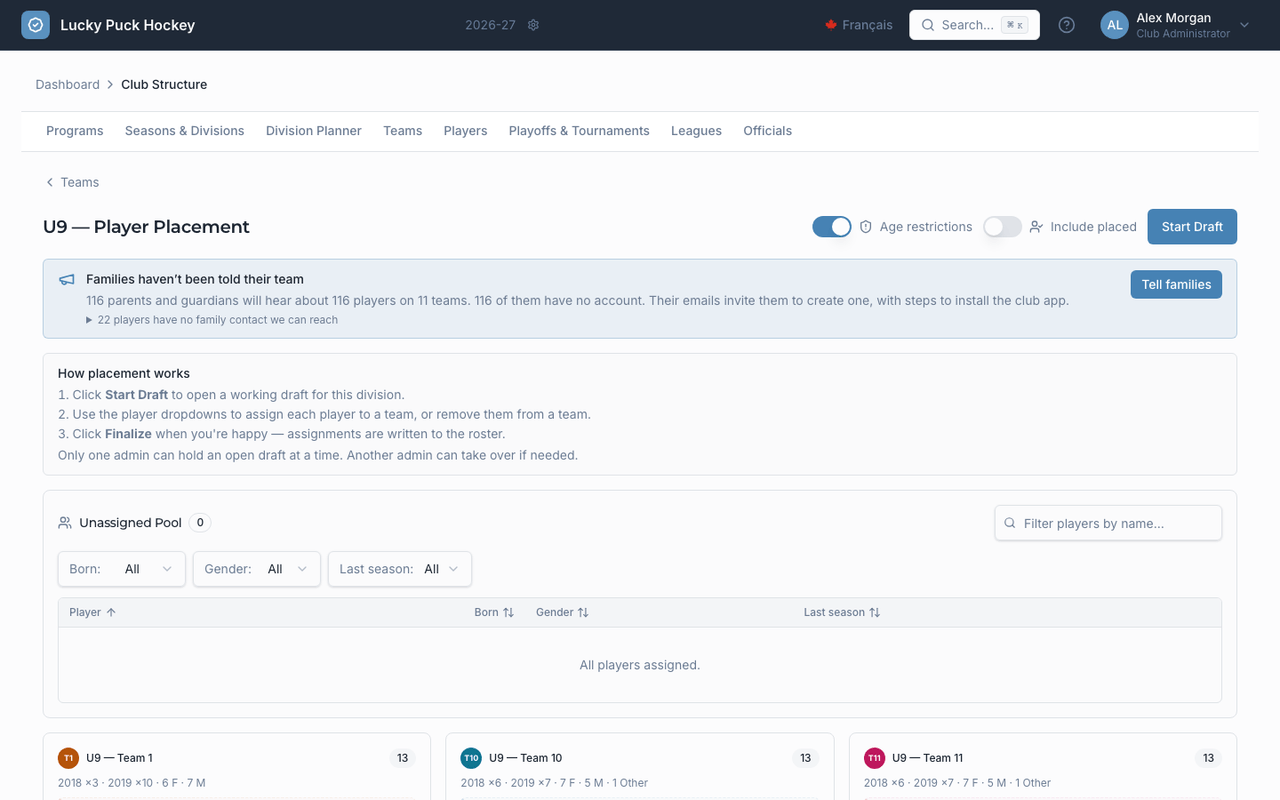Click the Unassigned Pool people icon

(x=65, y=523)
